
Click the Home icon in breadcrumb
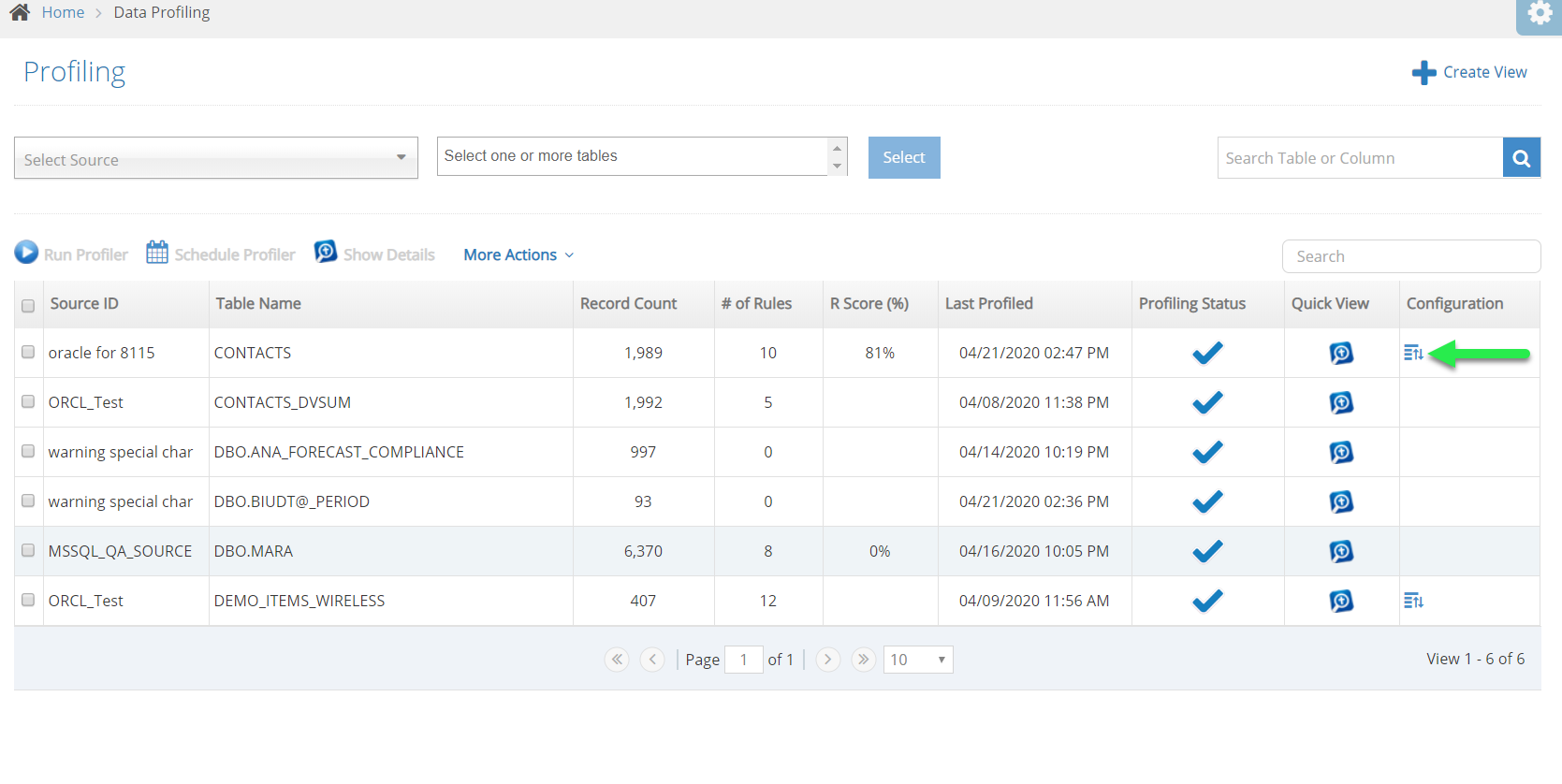tap(20, 12)
